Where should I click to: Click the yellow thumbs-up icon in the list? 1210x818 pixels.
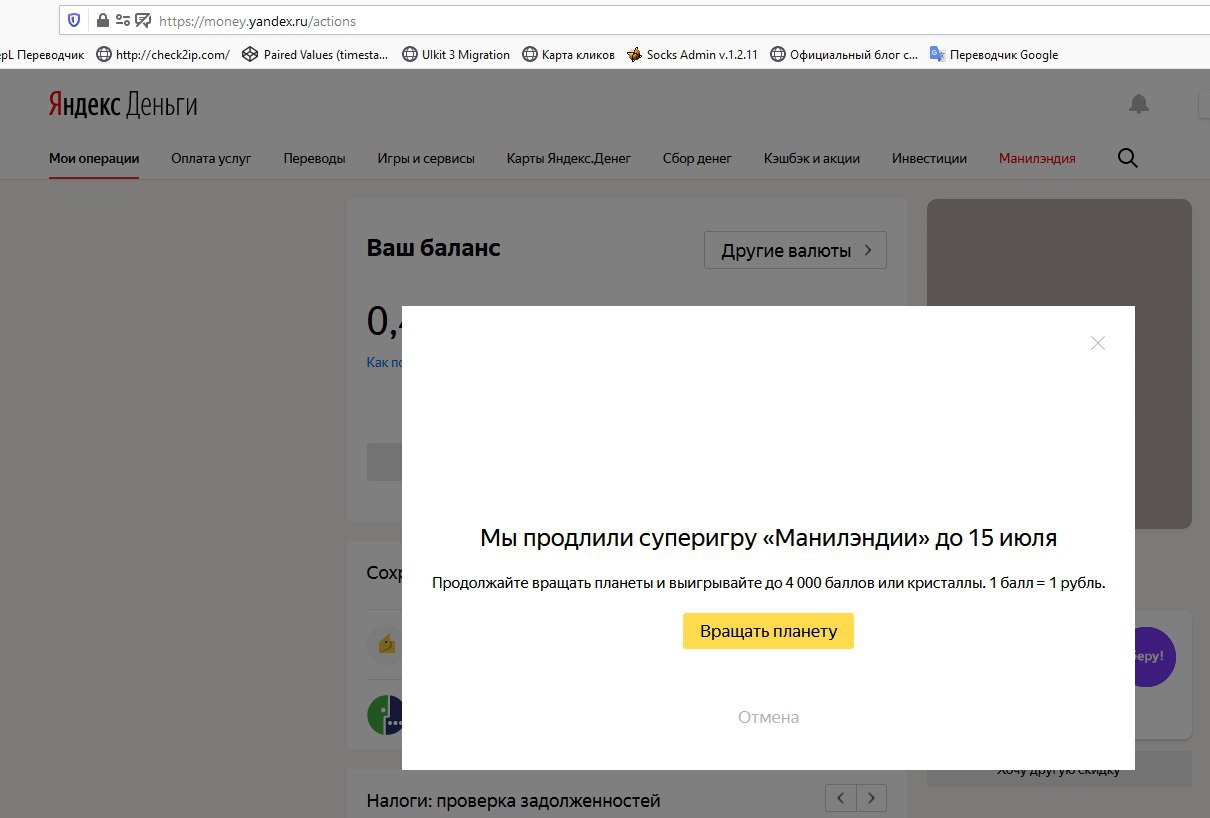pyautogui.click(x=387, y=645)
